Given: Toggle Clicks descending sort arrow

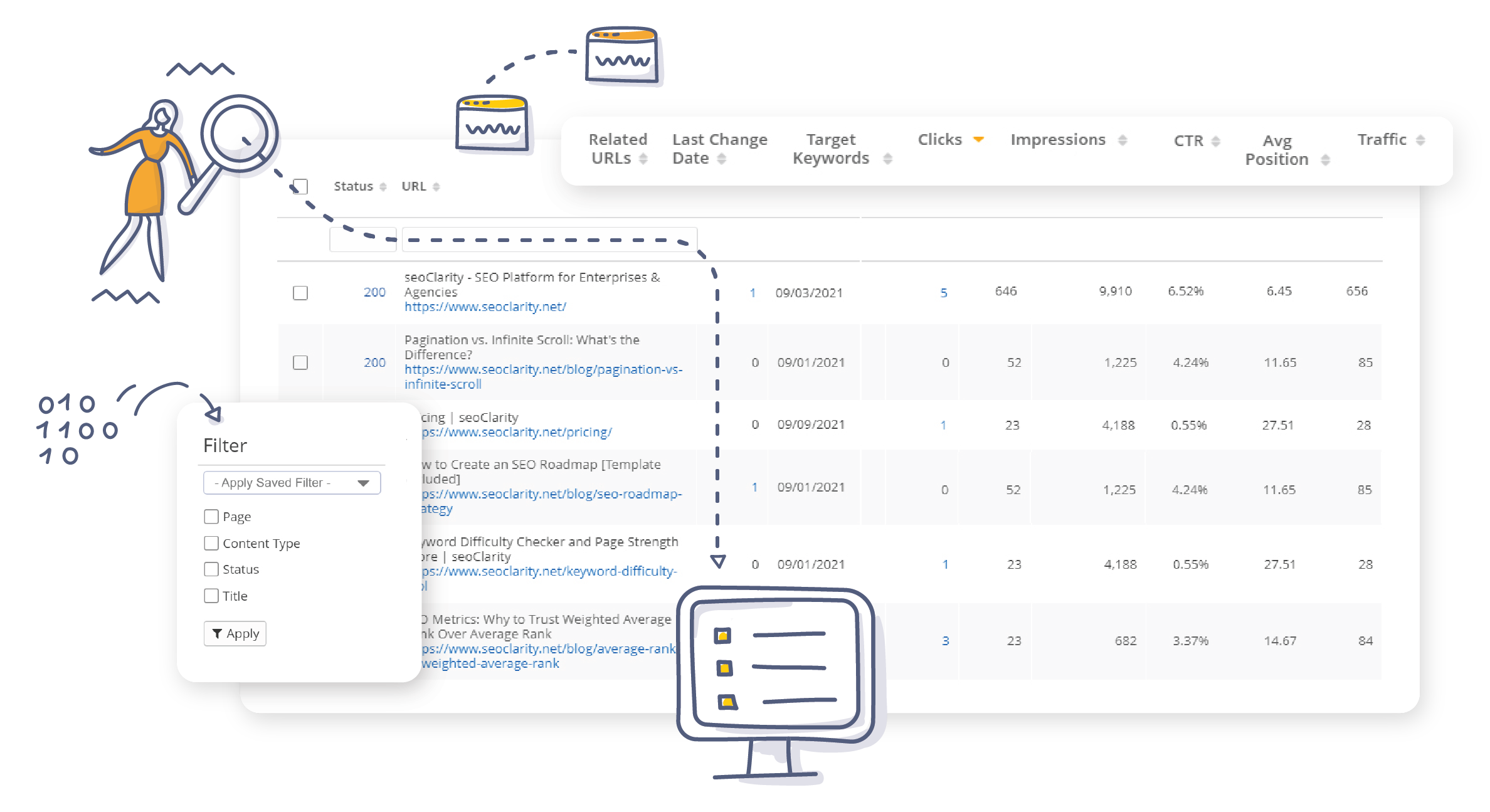Looking at the screenshot, I should [x=978, y=140].
